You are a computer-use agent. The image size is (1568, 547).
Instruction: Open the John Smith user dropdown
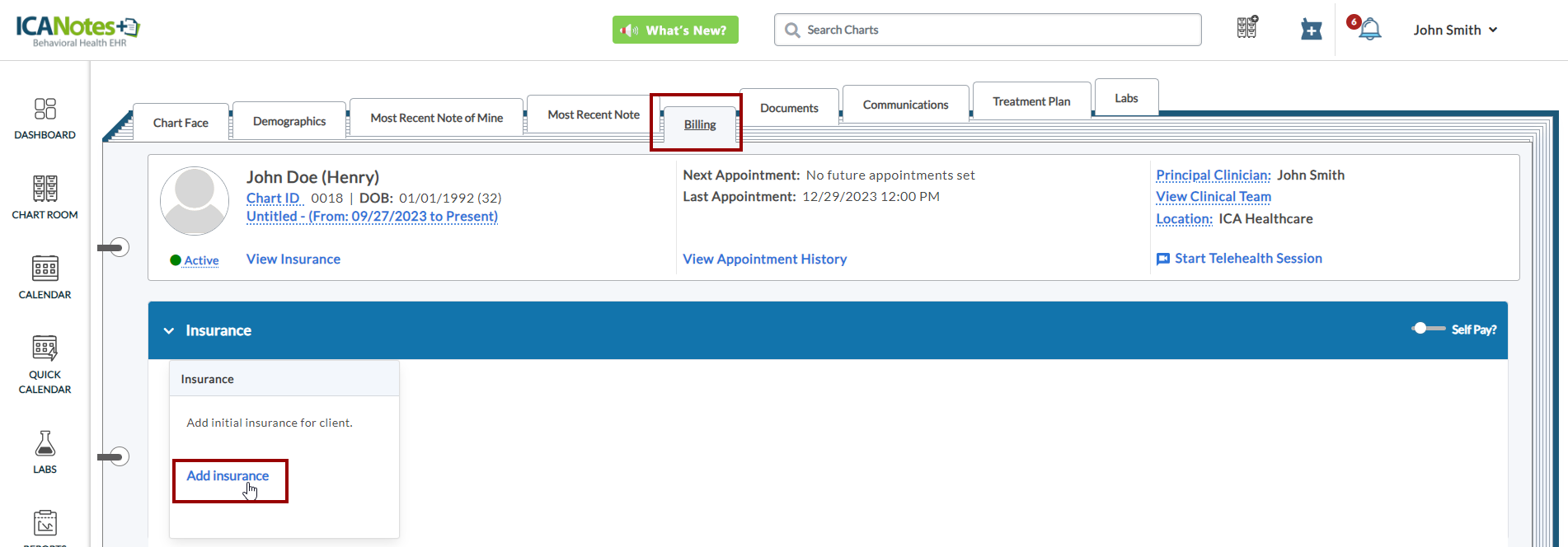click(1455, 30)
